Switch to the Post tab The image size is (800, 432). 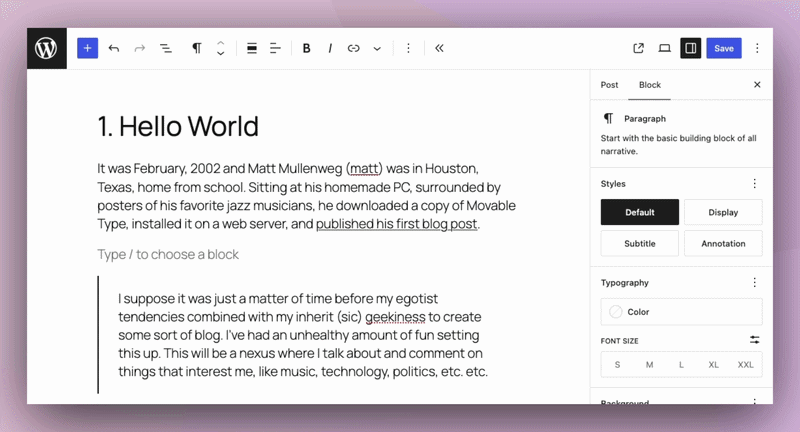coord(609,85)
